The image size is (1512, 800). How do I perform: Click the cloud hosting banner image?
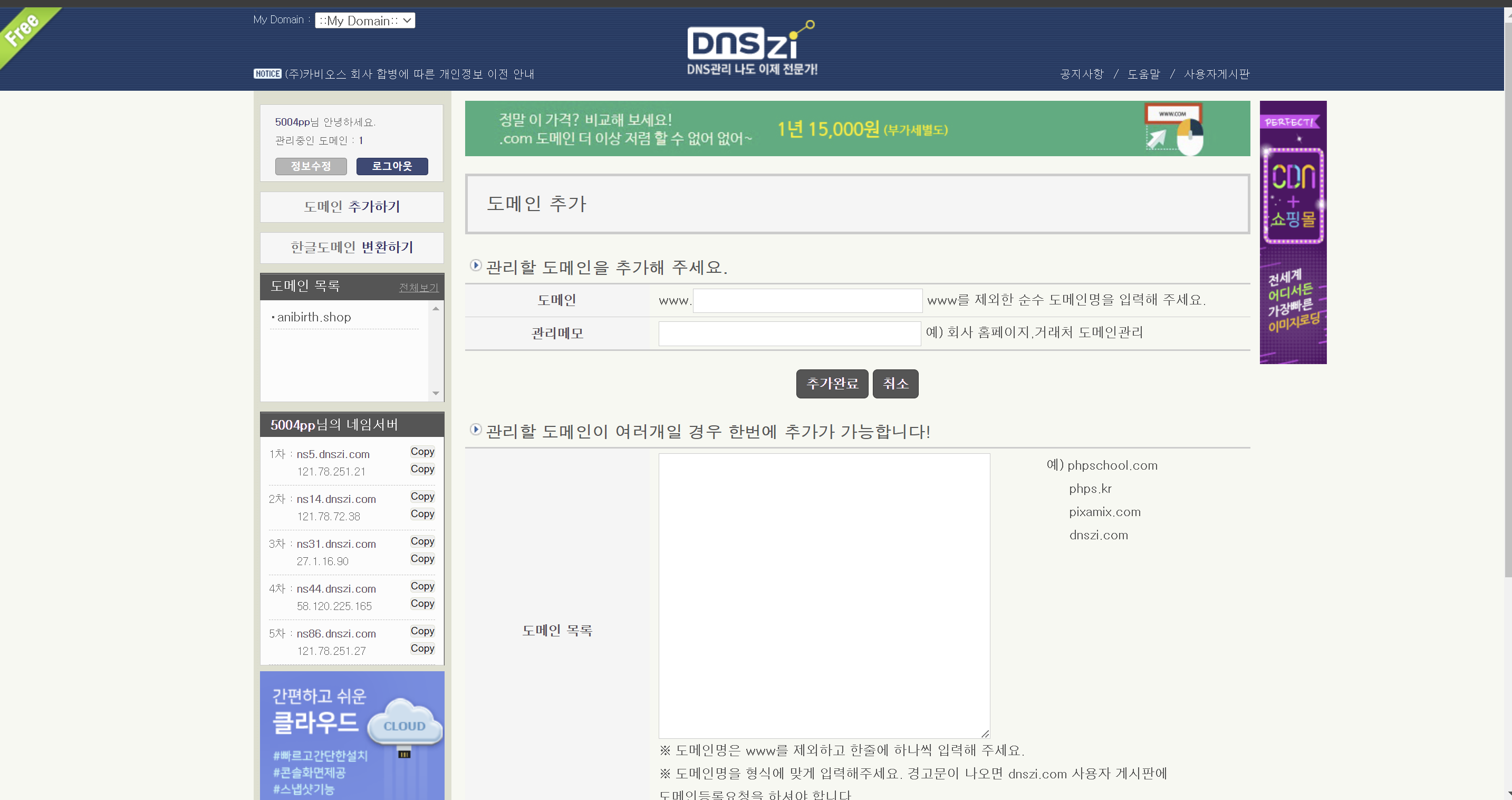point(352,736)
